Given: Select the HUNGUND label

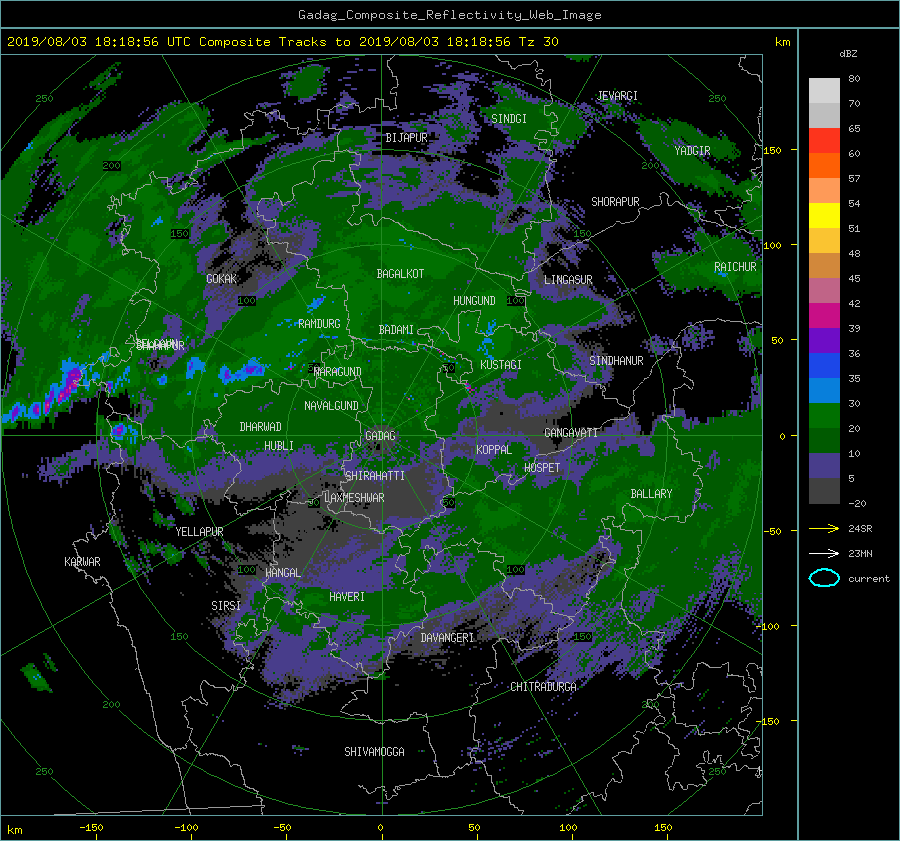Looking at the screenshot, I should point(474,301).
